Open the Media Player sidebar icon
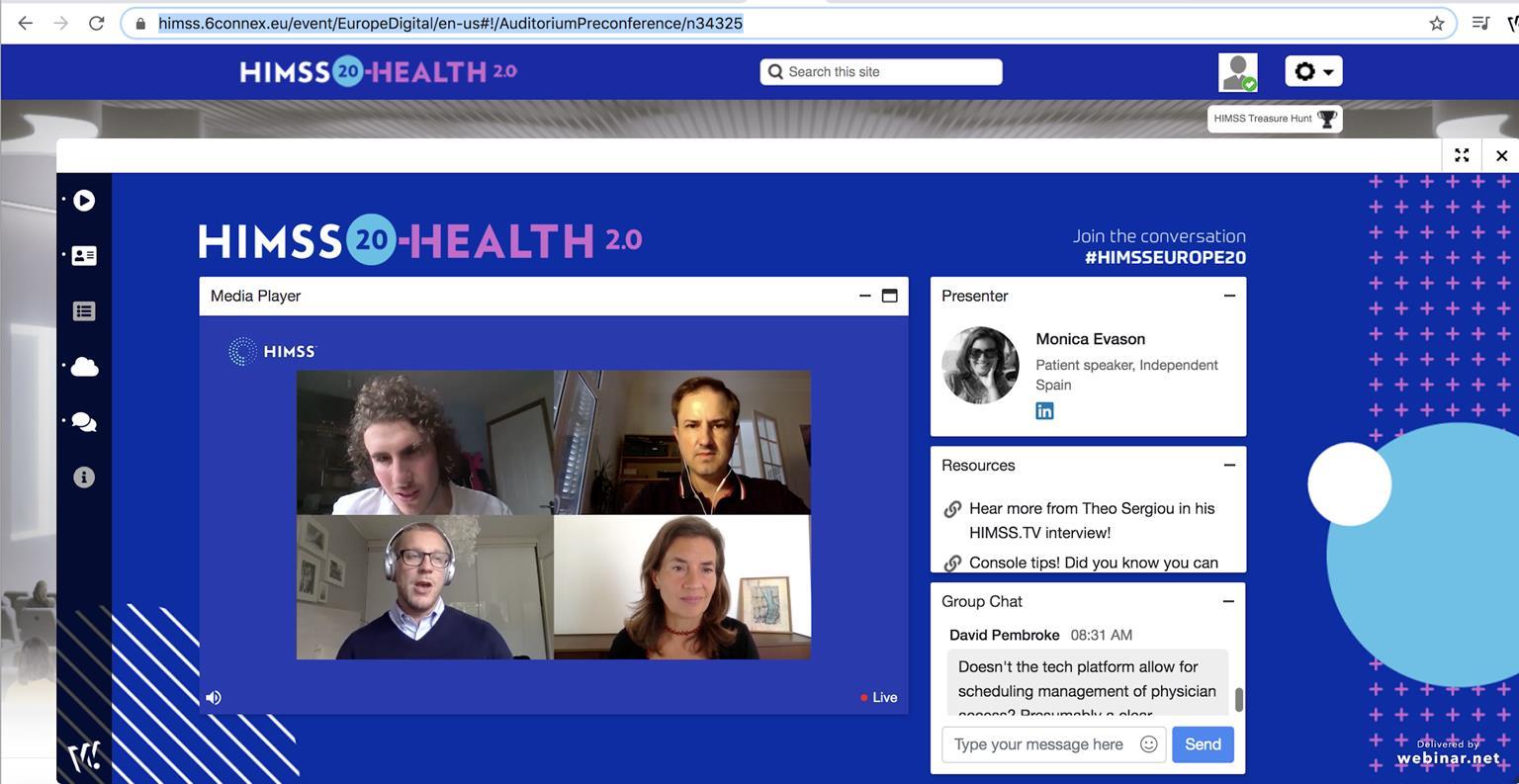This screenshot has height=784, width=1519. pos(84,201)
